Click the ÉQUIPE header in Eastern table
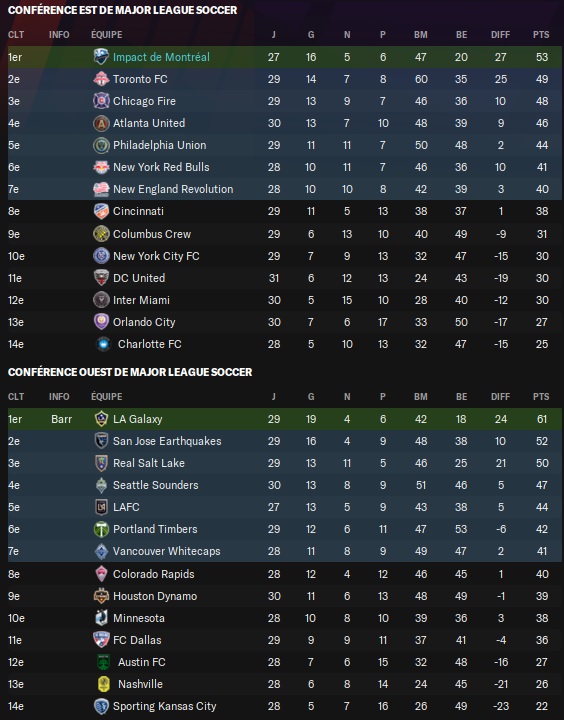This screenshot has height=720, width=564. pos(107,34)
